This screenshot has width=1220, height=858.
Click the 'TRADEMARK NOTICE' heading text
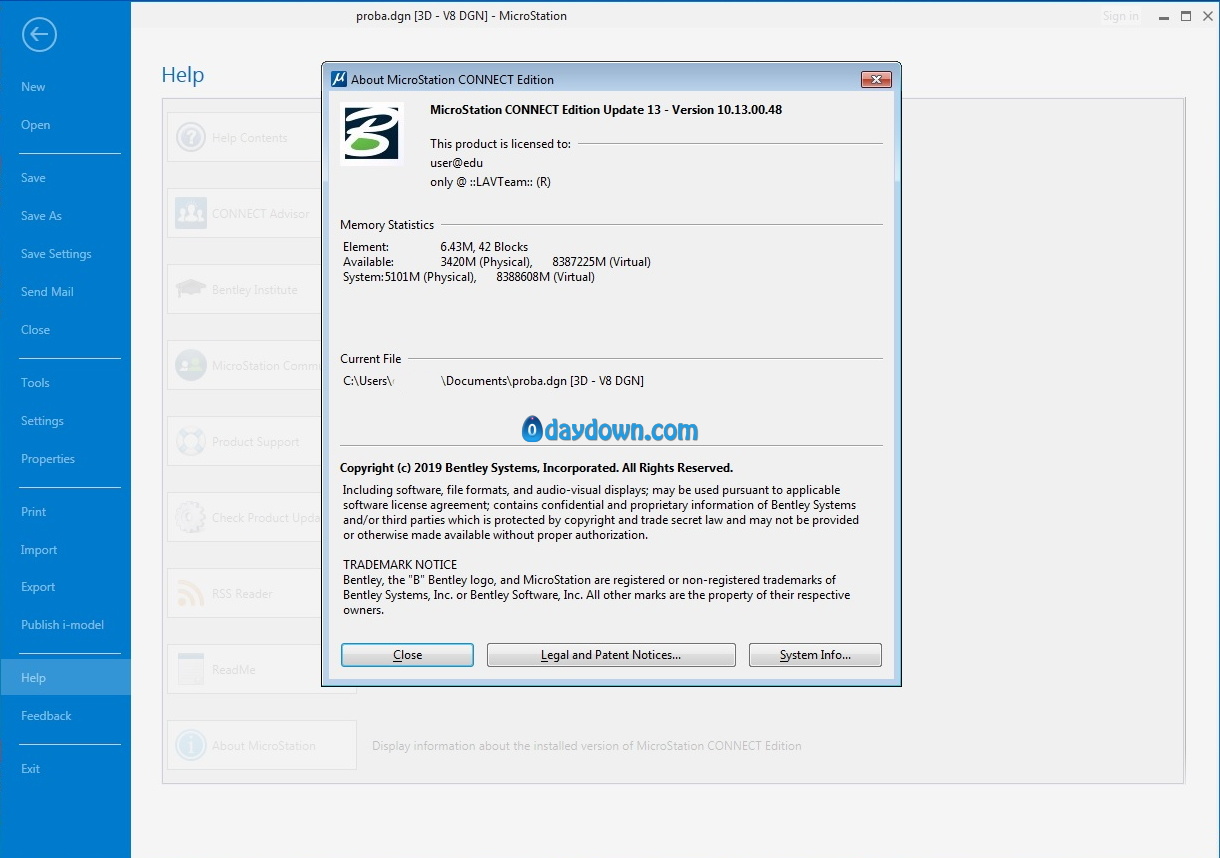tap(400, 565)
